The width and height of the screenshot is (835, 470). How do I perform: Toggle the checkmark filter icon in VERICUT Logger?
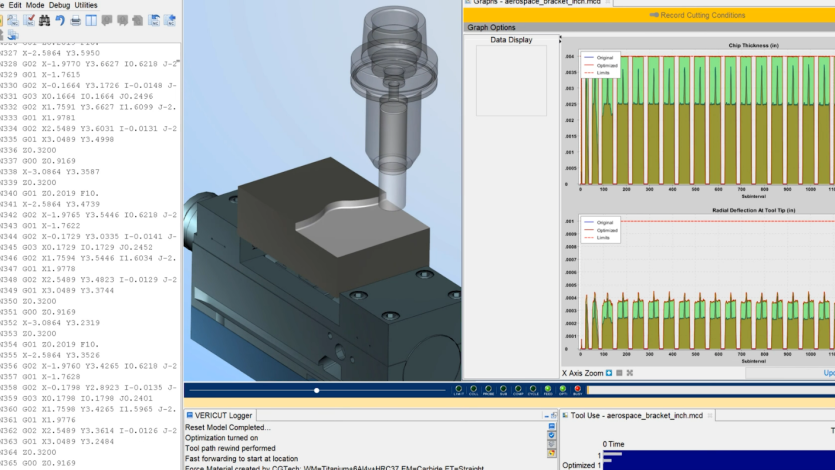click(551, 436)
